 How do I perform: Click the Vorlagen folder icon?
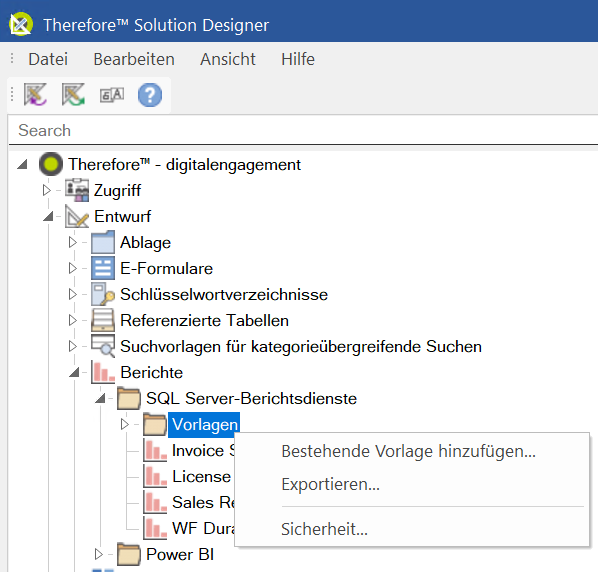[155, 424]
